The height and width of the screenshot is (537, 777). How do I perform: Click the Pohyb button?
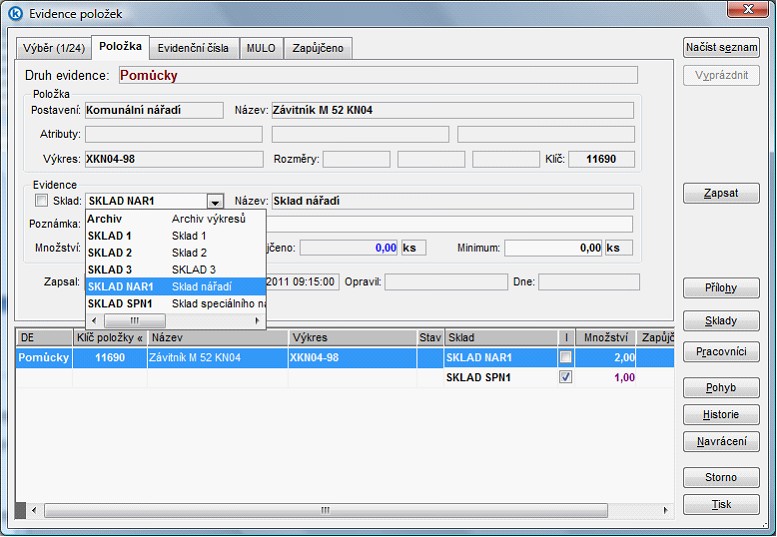click(x=721, y=387)
